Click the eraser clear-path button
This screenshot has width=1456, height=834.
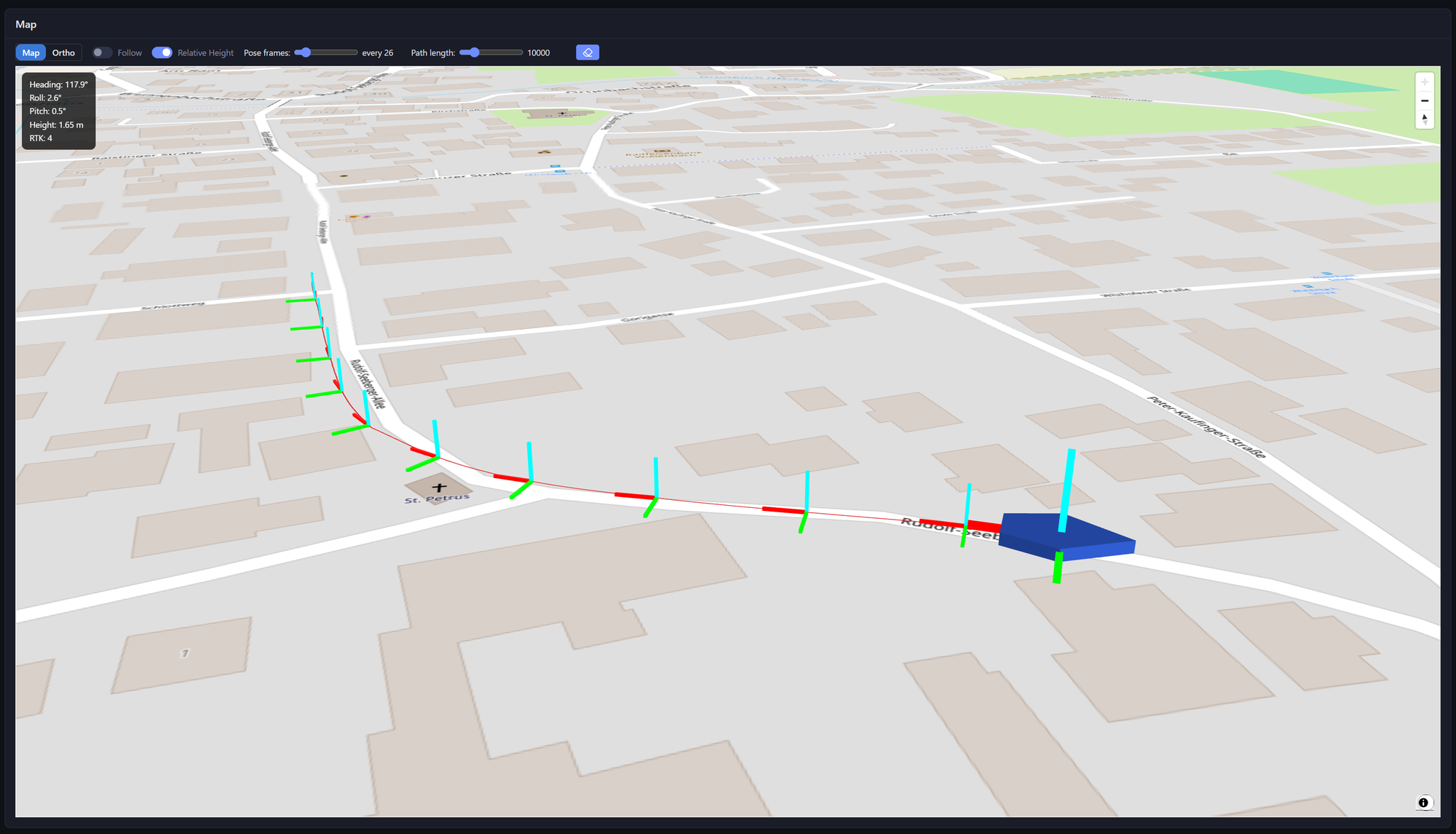coord(587,52)
